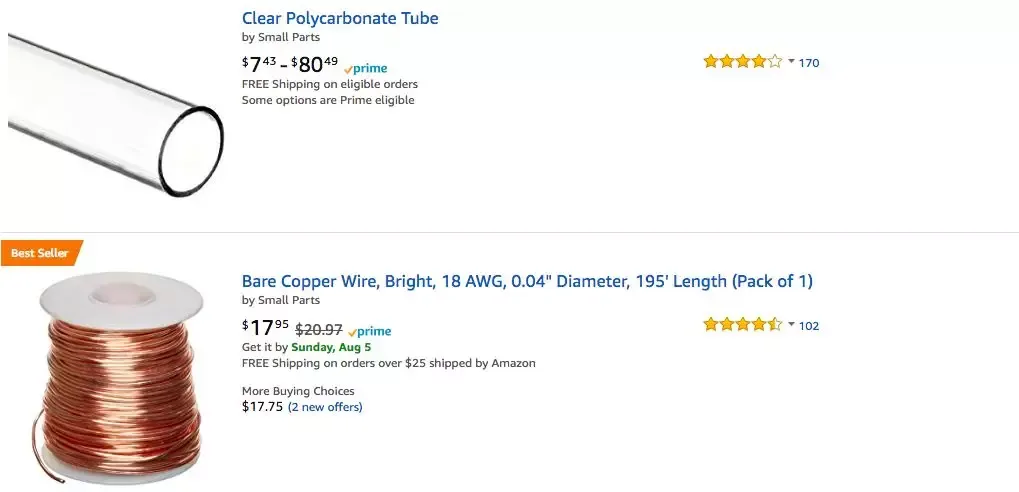Open the (2 new offers) link
This screenshot has width=1019, height=492.
tap(325, 407)
